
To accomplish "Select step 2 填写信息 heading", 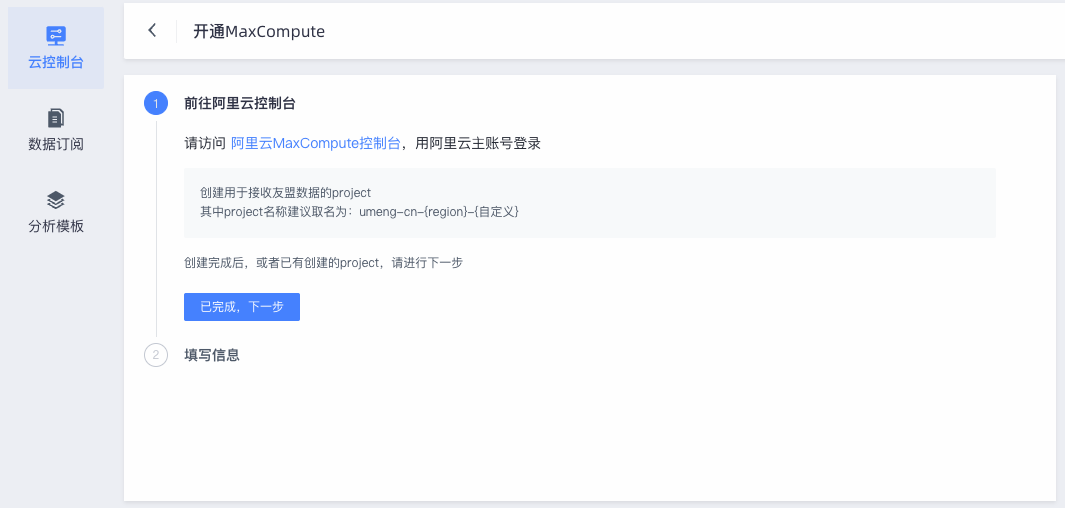I will [x=212, y=355].
